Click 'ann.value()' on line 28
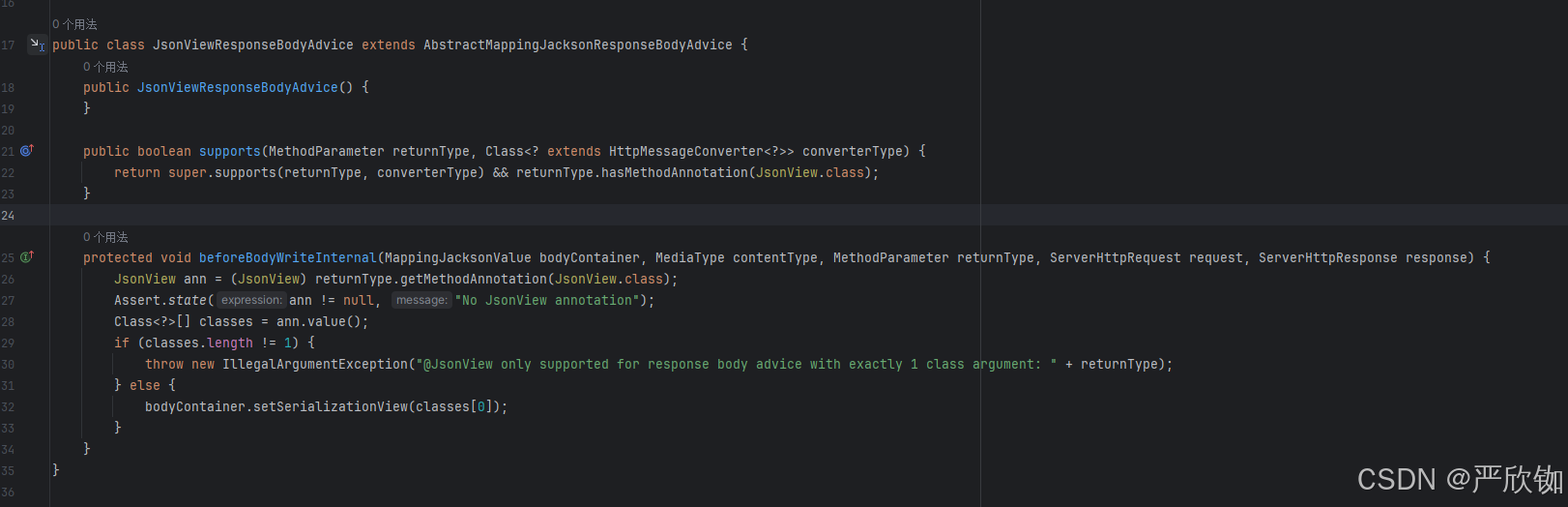The image size is (1568, 507). [x=319, y=321]
